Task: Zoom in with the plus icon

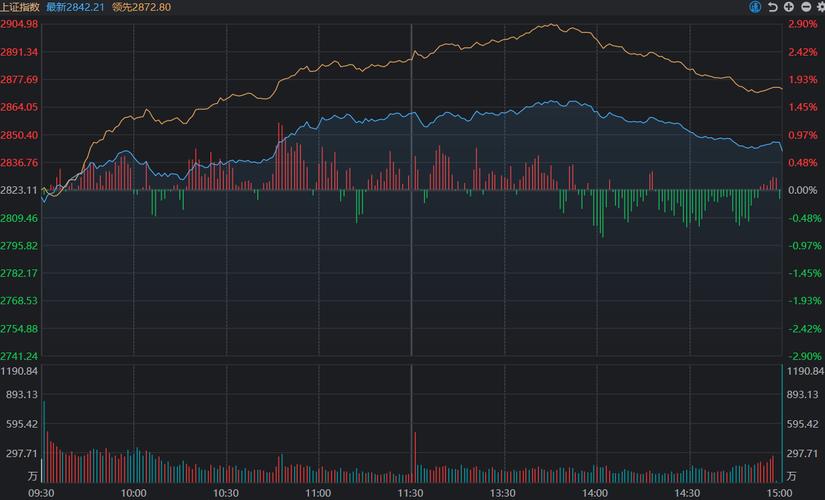Action: pyautogui.click(x=789, y=7)
